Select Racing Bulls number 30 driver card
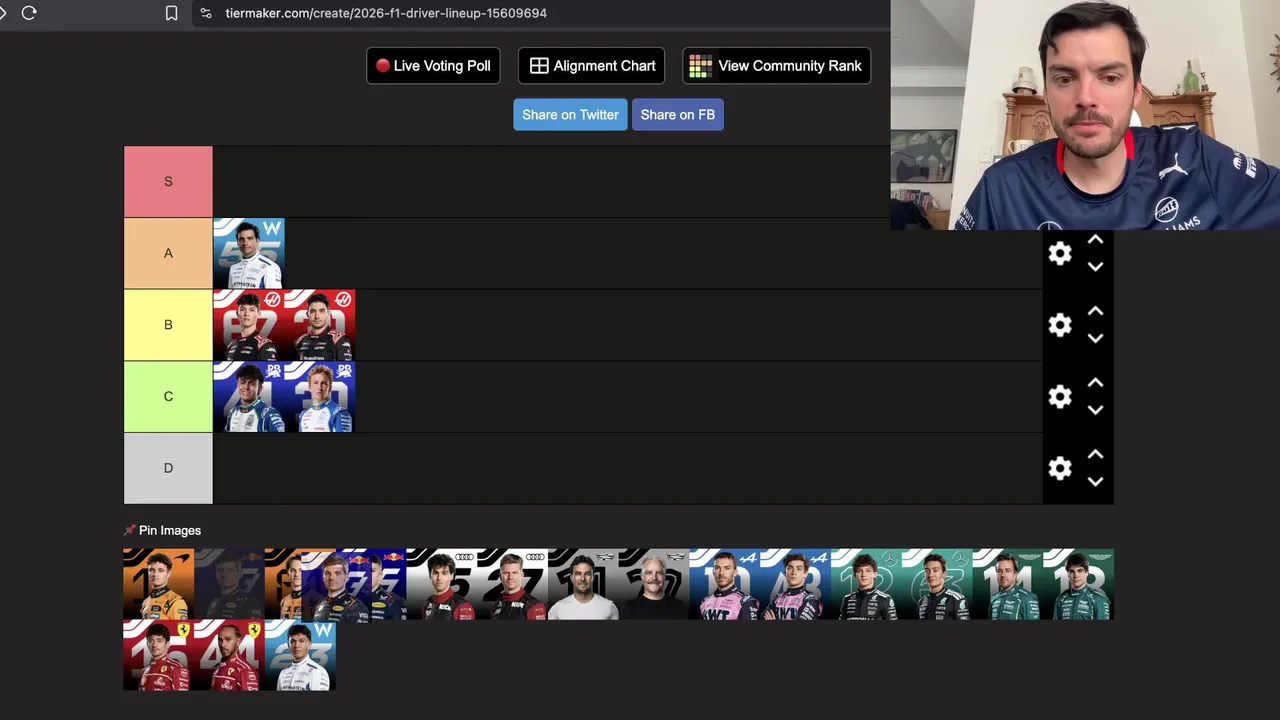The image size is (1280, 720). click(x=320, y=397)
